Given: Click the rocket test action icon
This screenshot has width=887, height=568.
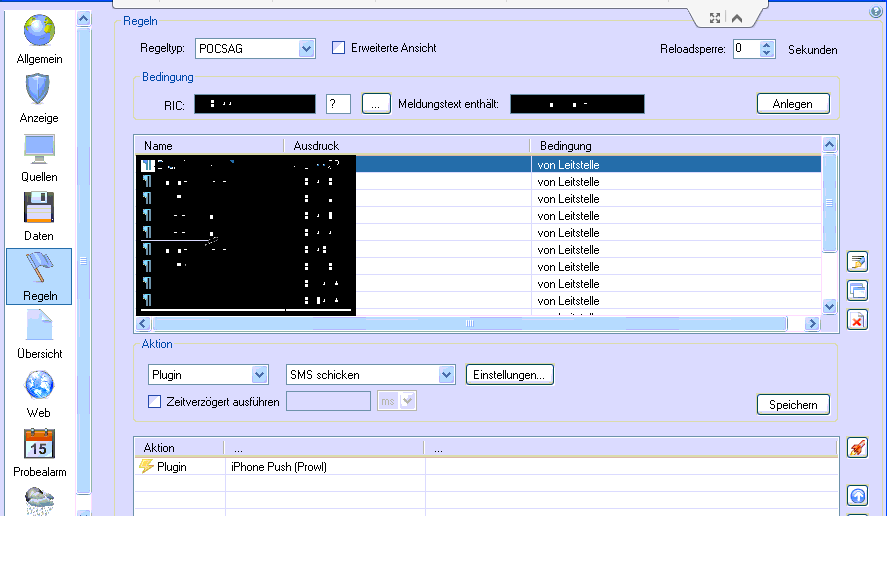Looking at the screenshot, I should point(858,447).
